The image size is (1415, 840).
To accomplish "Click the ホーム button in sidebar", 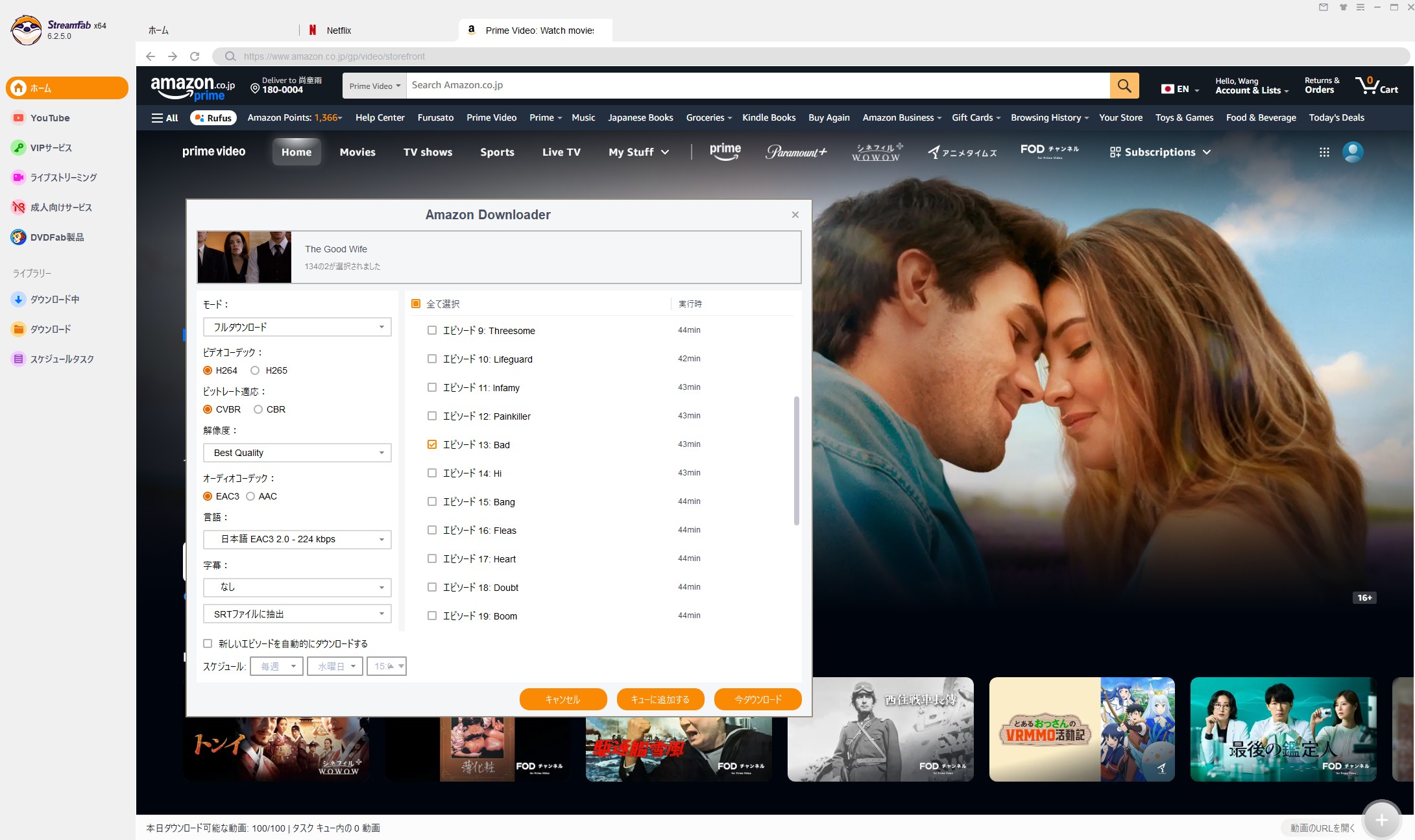I will coord(67,88).
